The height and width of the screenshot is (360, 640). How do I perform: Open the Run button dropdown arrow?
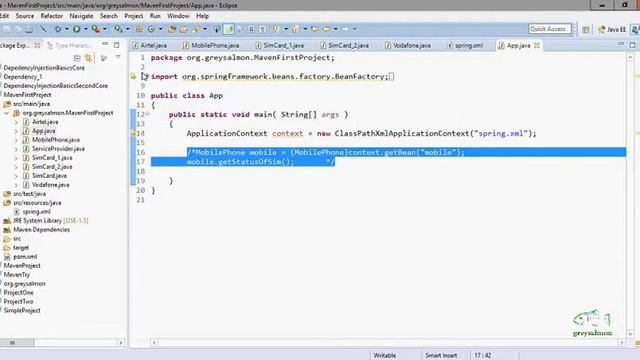[x=86, y=29]
